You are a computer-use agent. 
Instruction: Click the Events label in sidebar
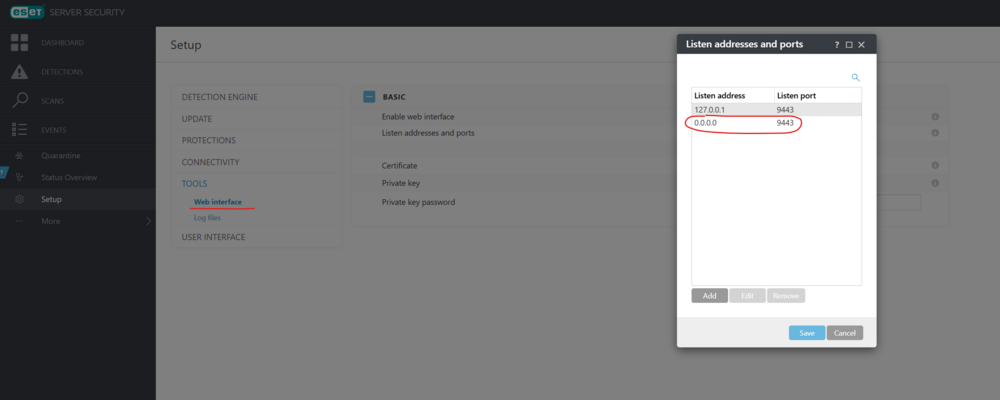click(x=54, y=130)
